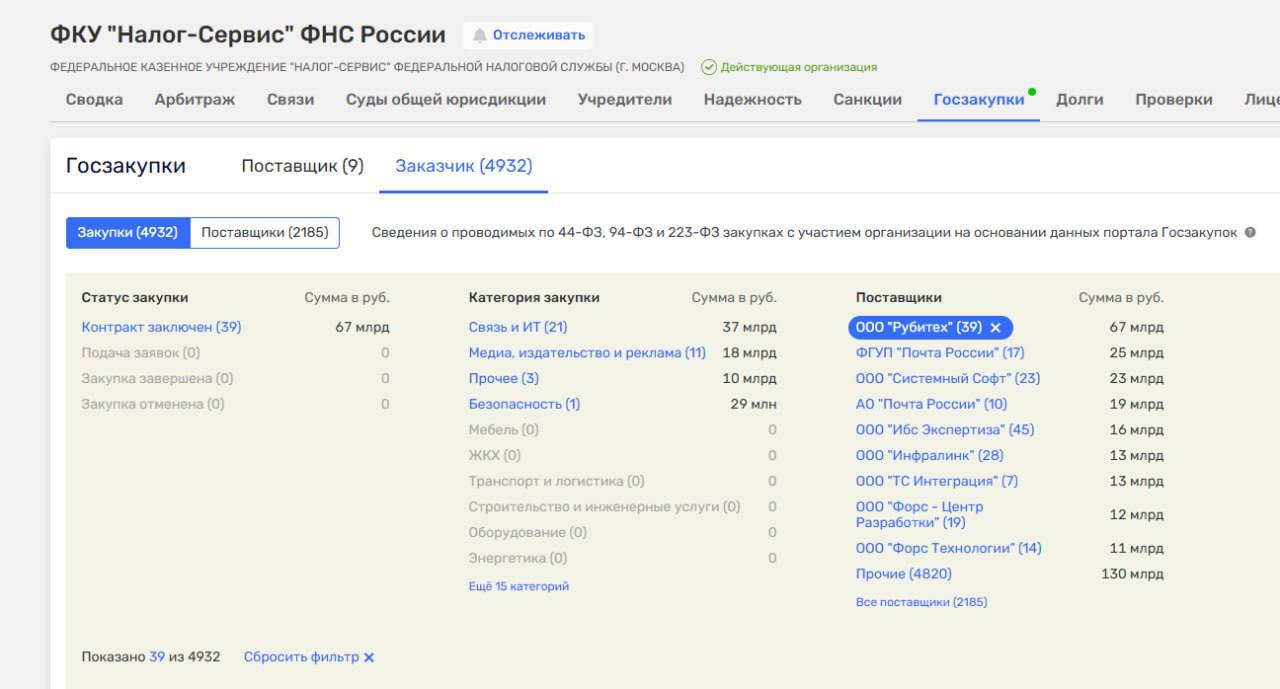
Task: Filter by АО "Почта России" (10)
Action: point(931,404)
